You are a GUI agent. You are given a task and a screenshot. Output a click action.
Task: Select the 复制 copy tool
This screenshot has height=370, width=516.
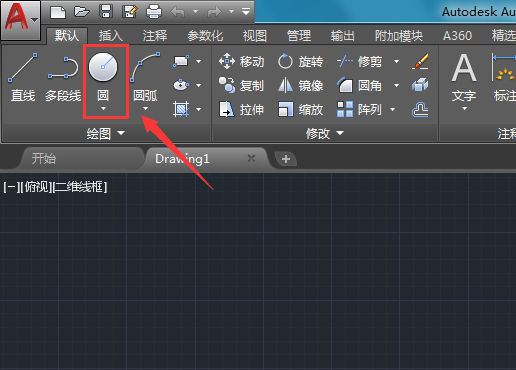(x=242, y=86)
